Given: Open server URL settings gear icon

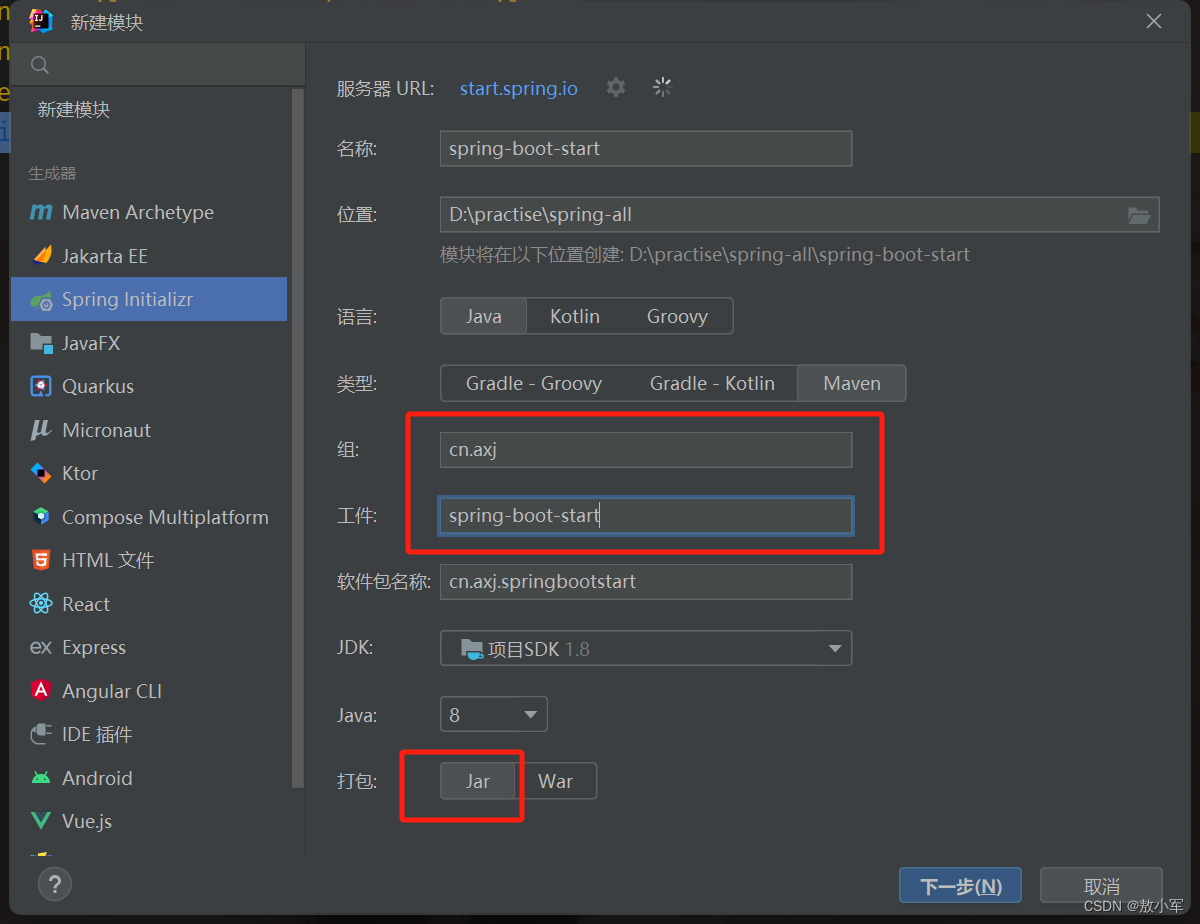Looking at the screenshot, I should (616, 87).
